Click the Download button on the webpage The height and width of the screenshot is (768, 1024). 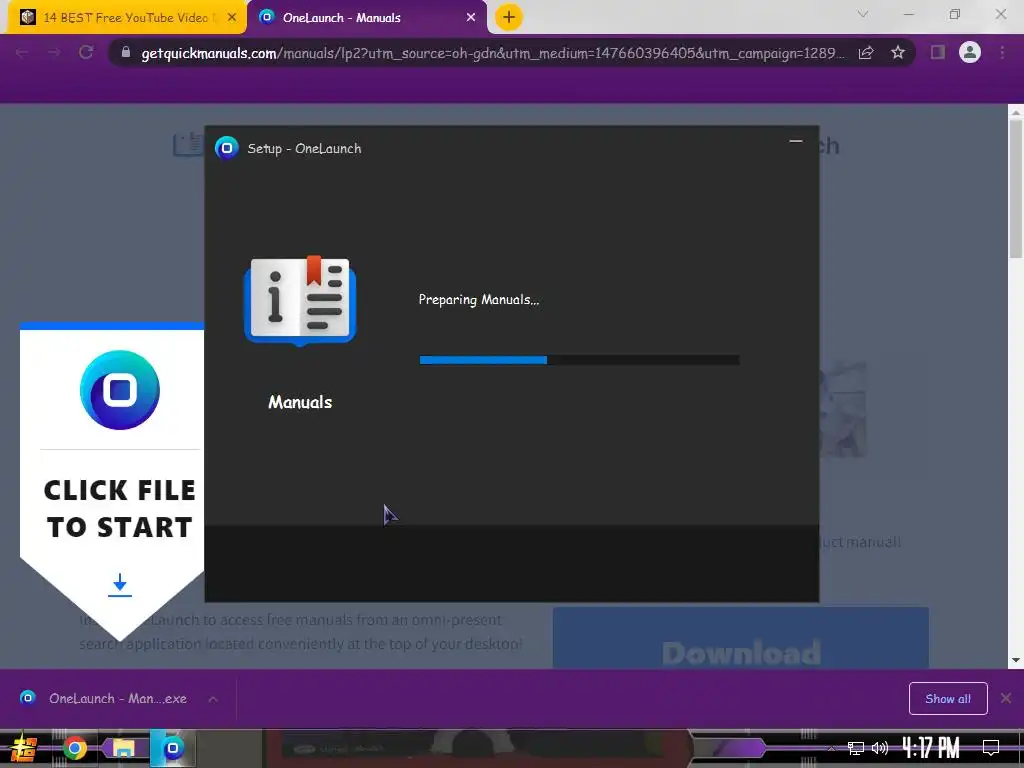tap(741, 638)
